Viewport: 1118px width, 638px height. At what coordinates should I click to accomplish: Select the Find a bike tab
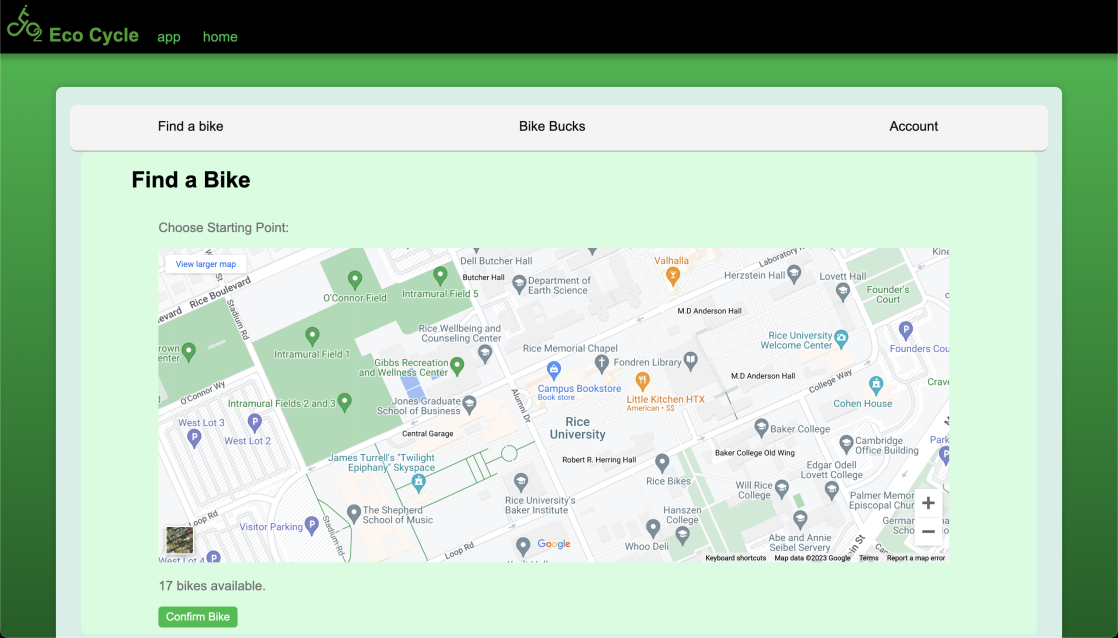(x=190, y=126)
